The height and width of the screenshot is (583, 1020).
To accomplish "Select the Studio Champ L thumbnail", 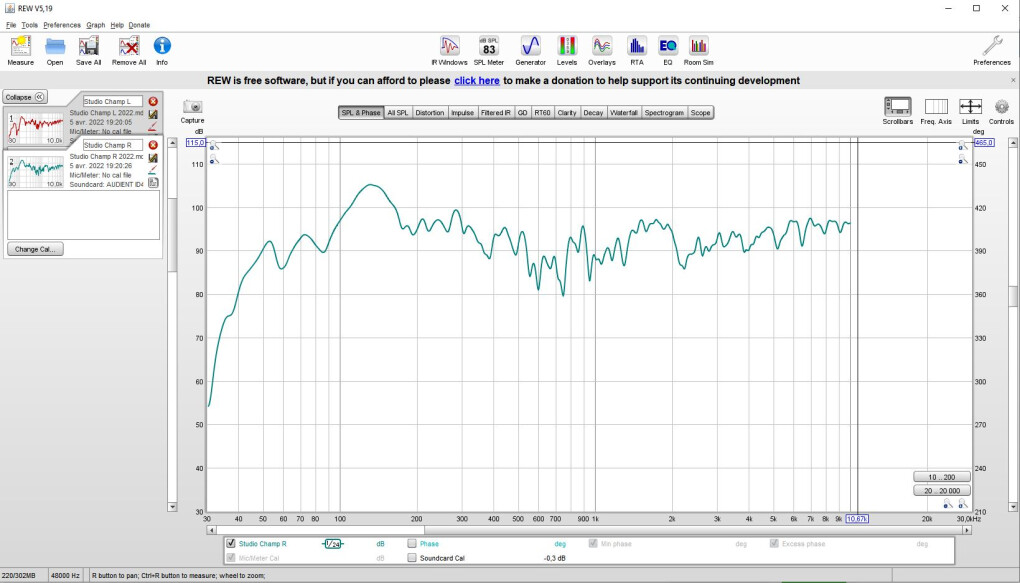I will pyautogui.click(x=36, y=128).
